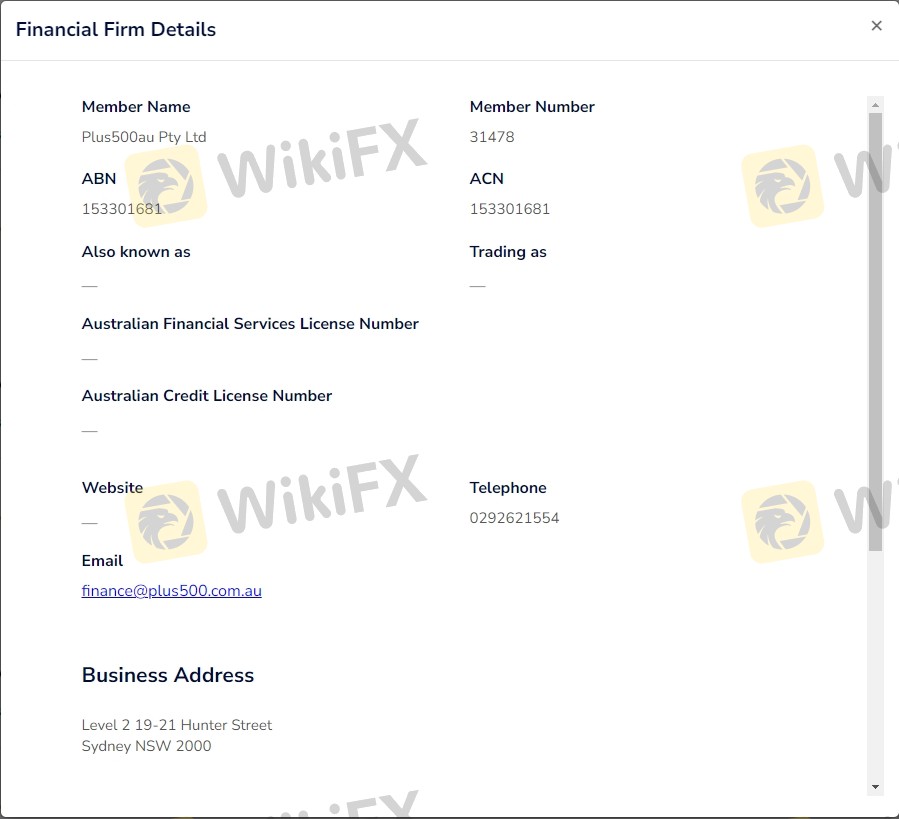Click the Level 2 19-21 Hunter Street line
The width and height of the screenshot is (899, 819).
tap(177, 725)
